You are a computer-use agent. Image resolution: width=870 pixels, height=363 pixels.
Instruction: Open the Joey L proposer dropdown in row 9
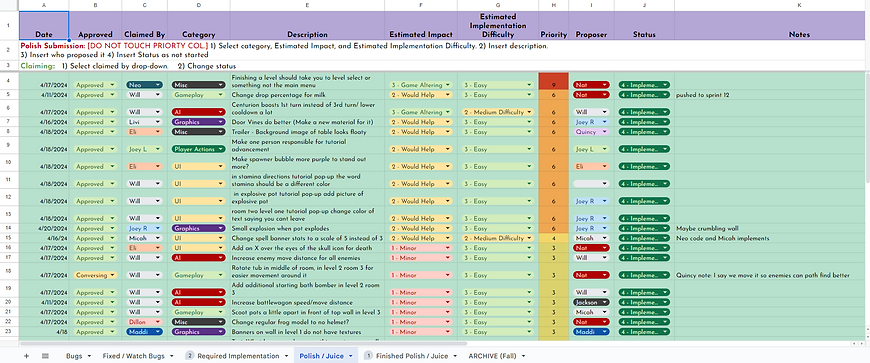click(x=591, y=149)
